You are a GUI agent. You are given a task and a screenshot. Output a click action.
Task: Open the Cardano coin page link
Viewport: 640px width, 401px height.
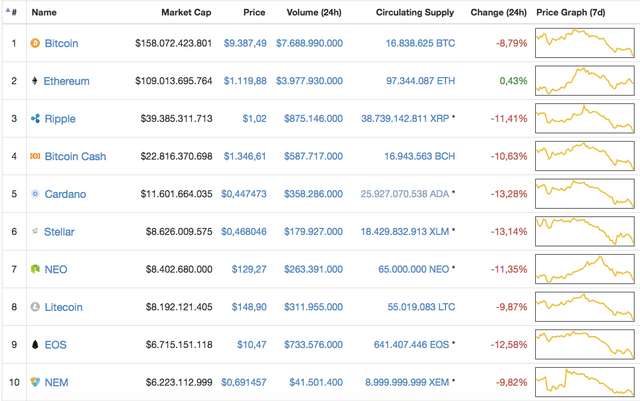(65, 194)
